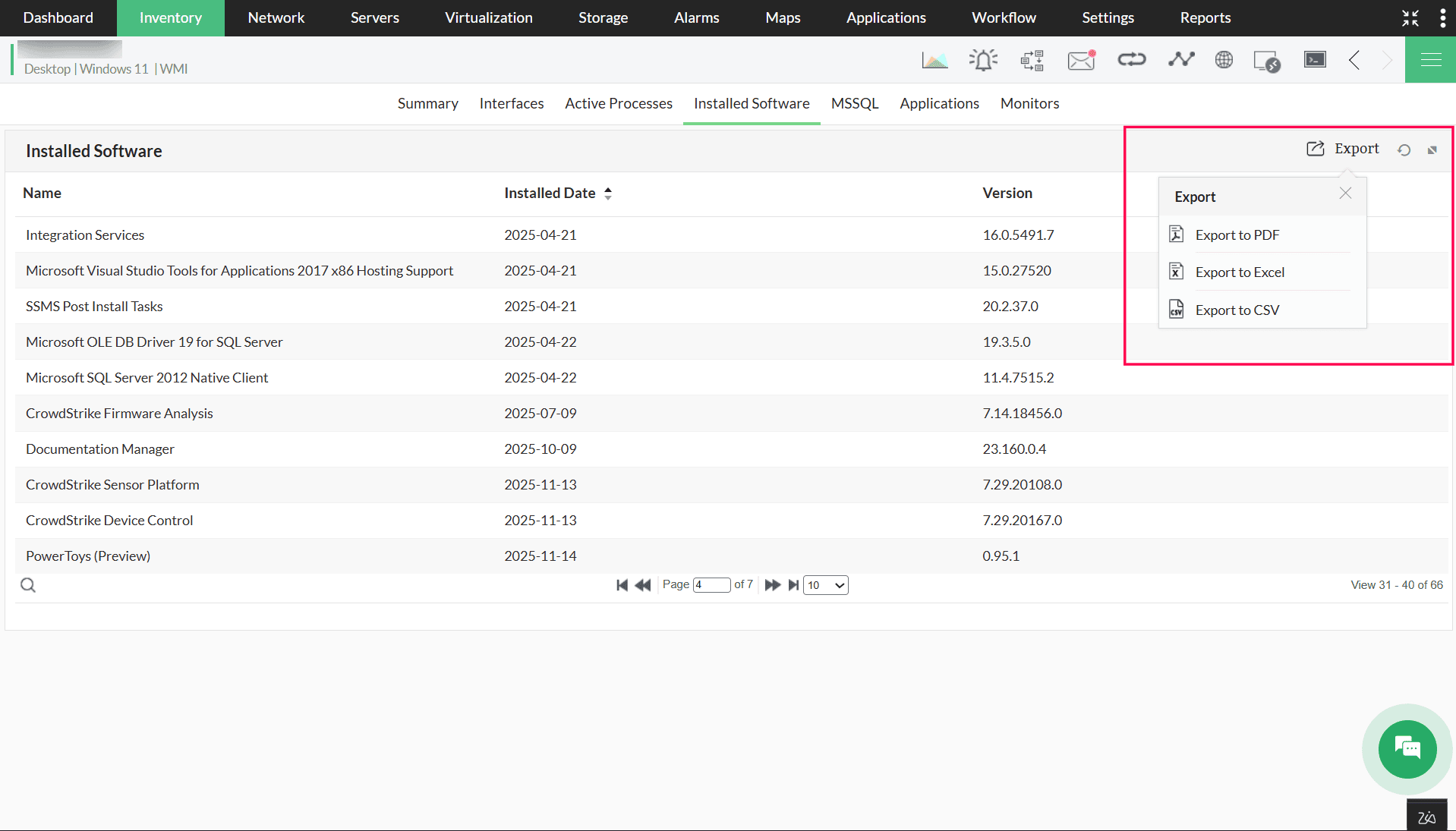The height and width of the screenshot is (831, 1456).
Task: Switch to the device Applications tab
Action: click(x=939, y=104)
